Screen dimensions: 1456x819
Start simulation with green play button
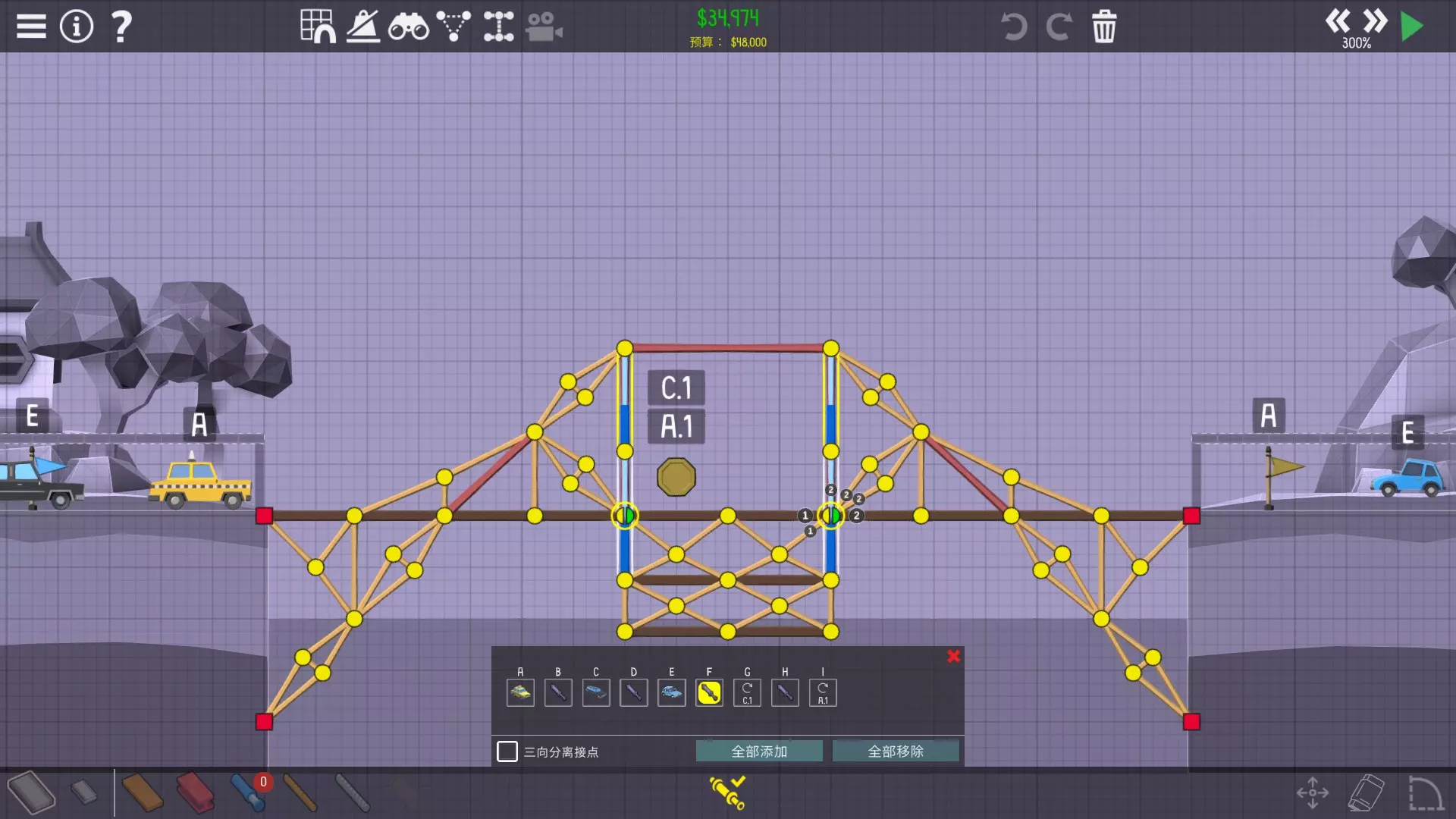pos(1411,27)
